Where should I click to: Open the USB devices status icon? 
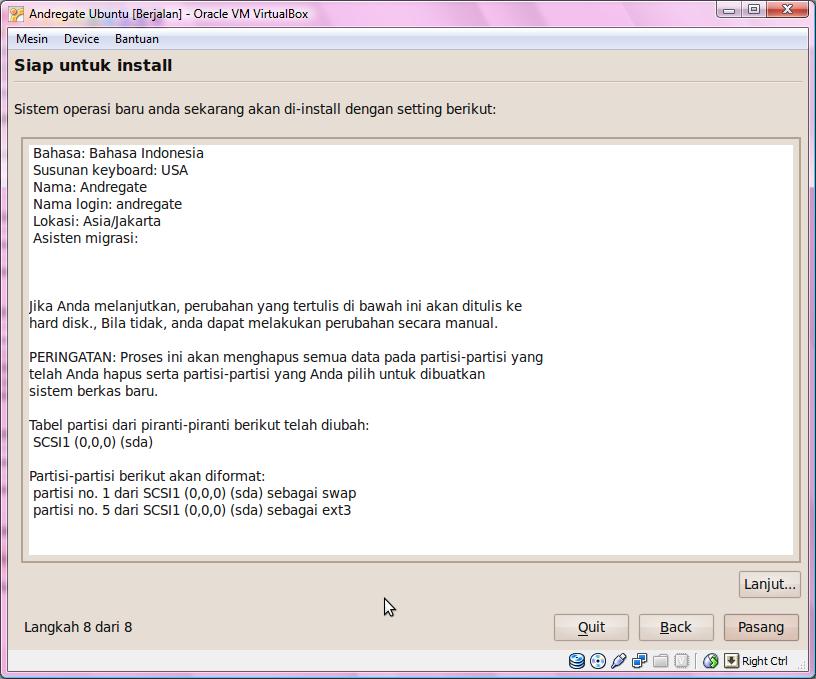pos(619,661)
